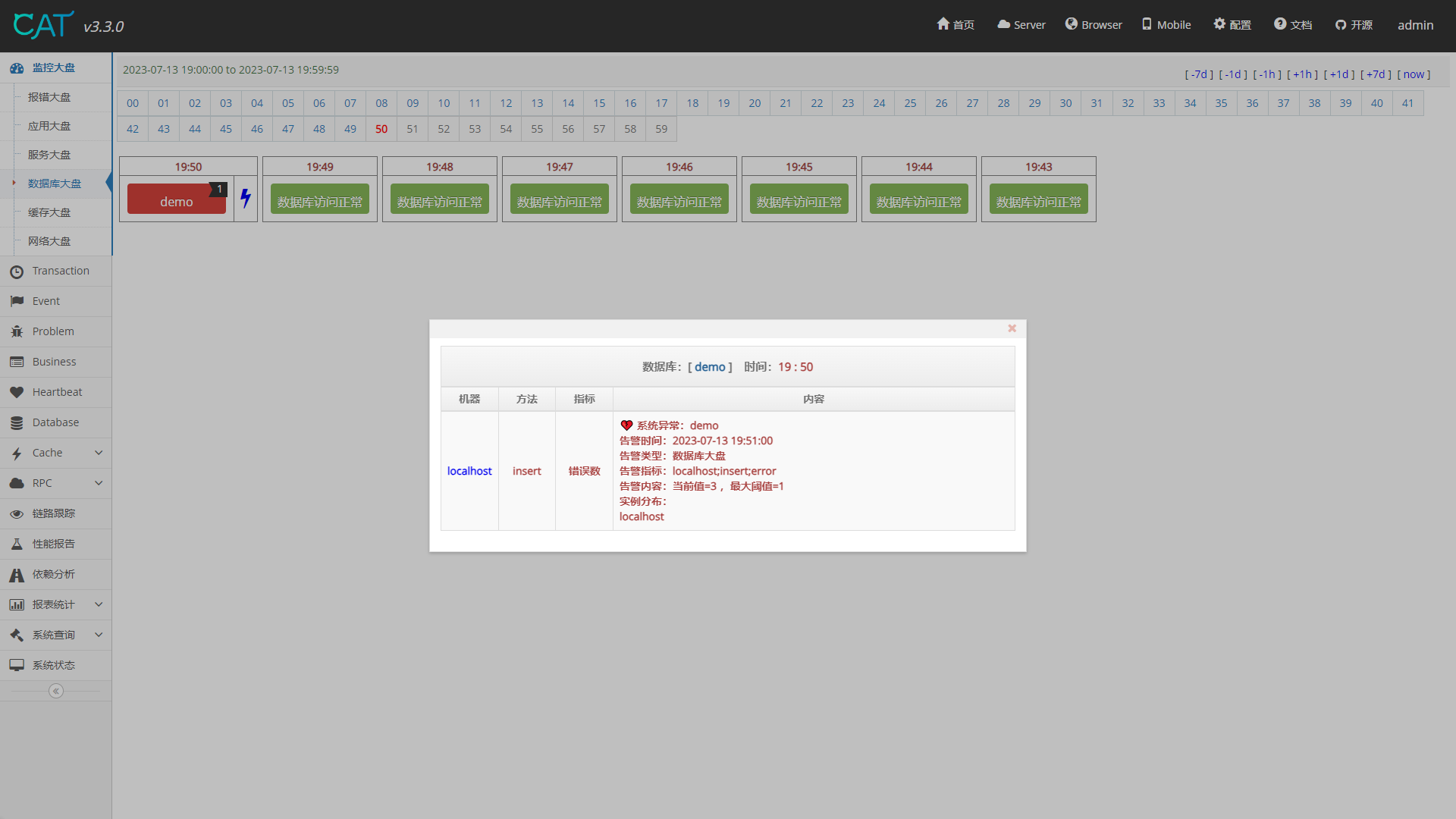Expand the RPC submenu arrow
1456x819 pixels.
click(99, 483)
